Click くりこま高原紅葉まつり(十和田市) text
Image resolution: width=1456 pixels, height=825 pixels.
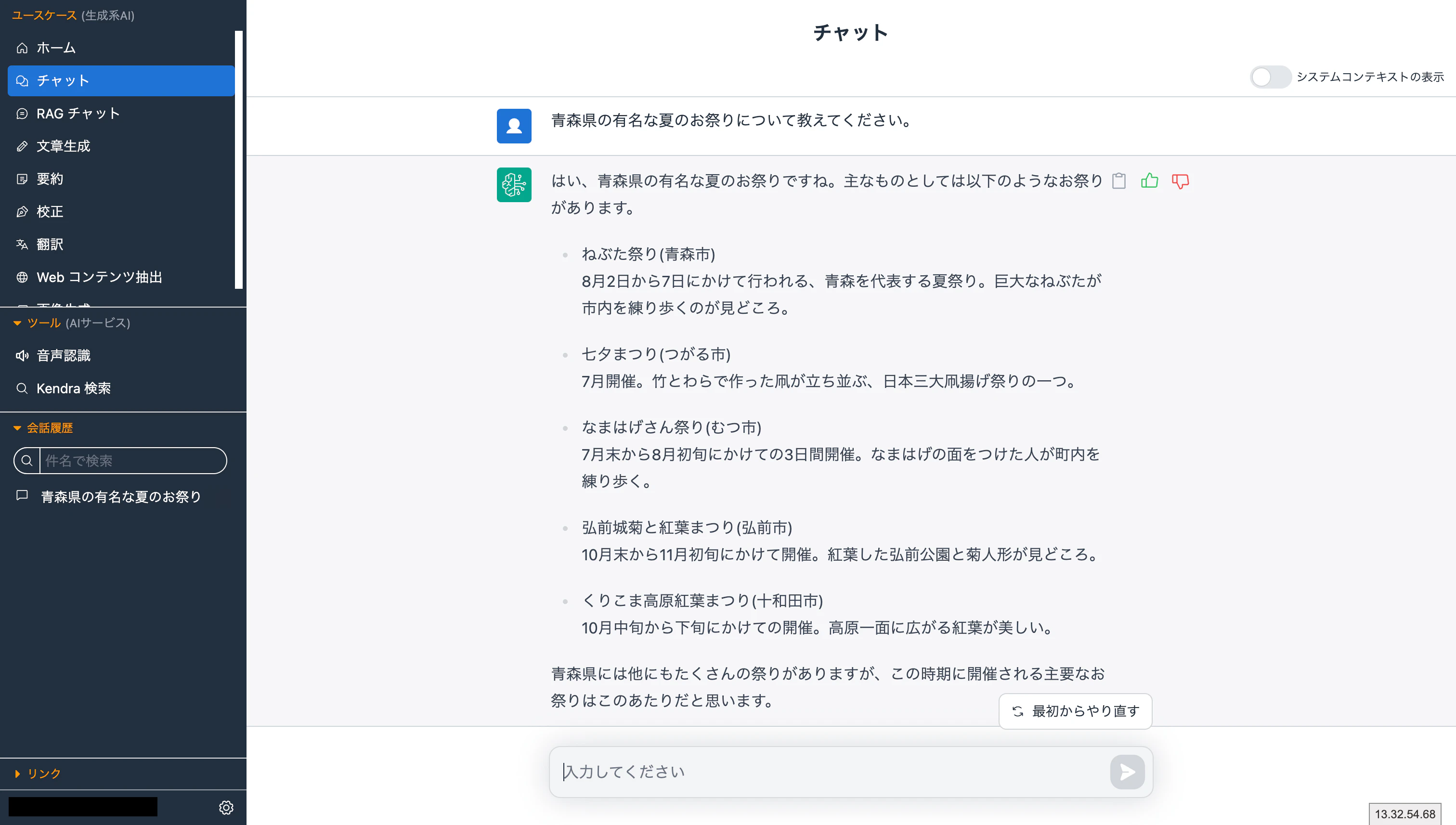click(702, 601)
